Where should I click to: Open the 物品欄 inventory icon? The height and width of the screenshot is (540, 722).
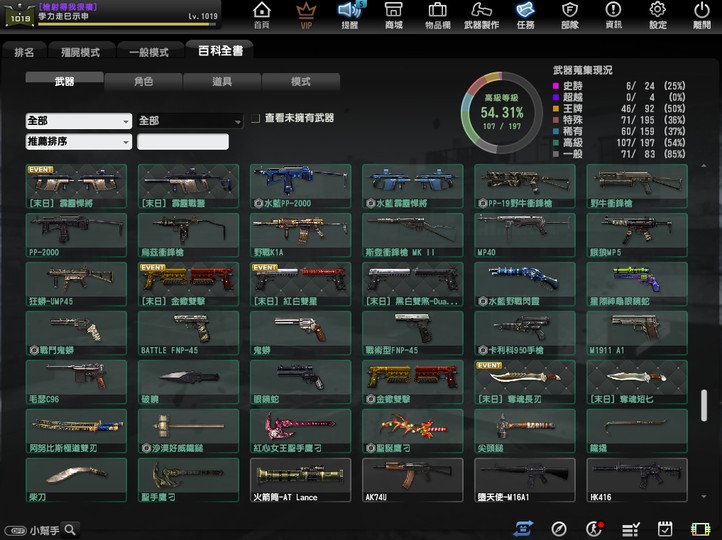click(437, 15)
